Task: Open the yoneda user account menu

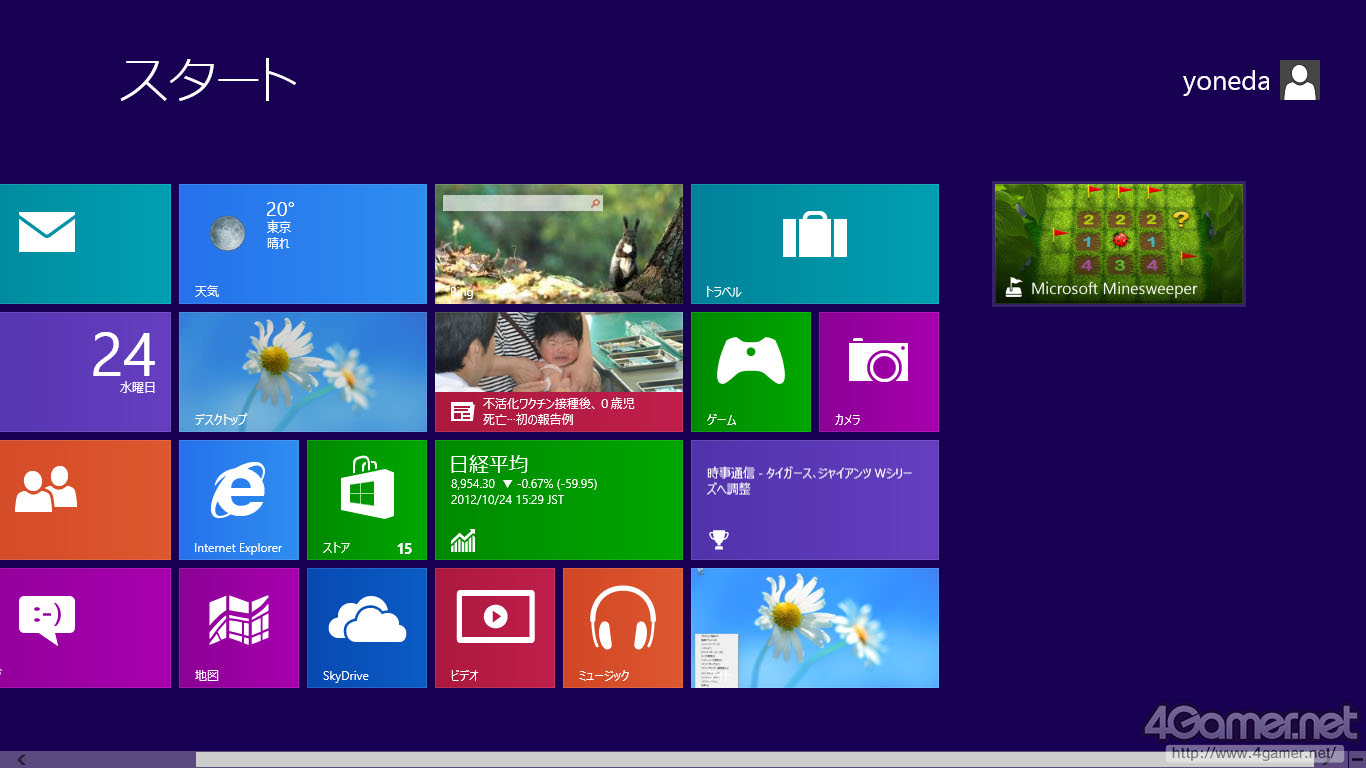Action: click(x=1251, y=80)
